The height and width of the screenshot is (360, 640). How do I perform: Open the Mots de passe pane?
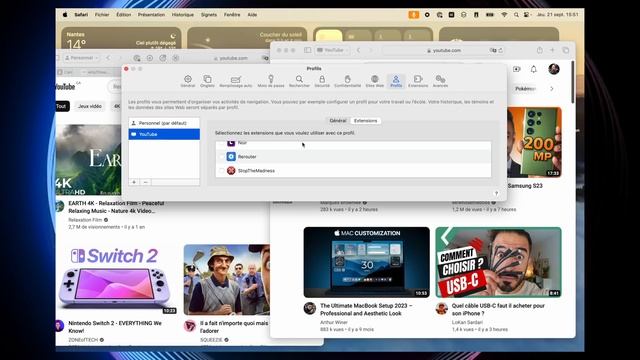pos(271,81)
